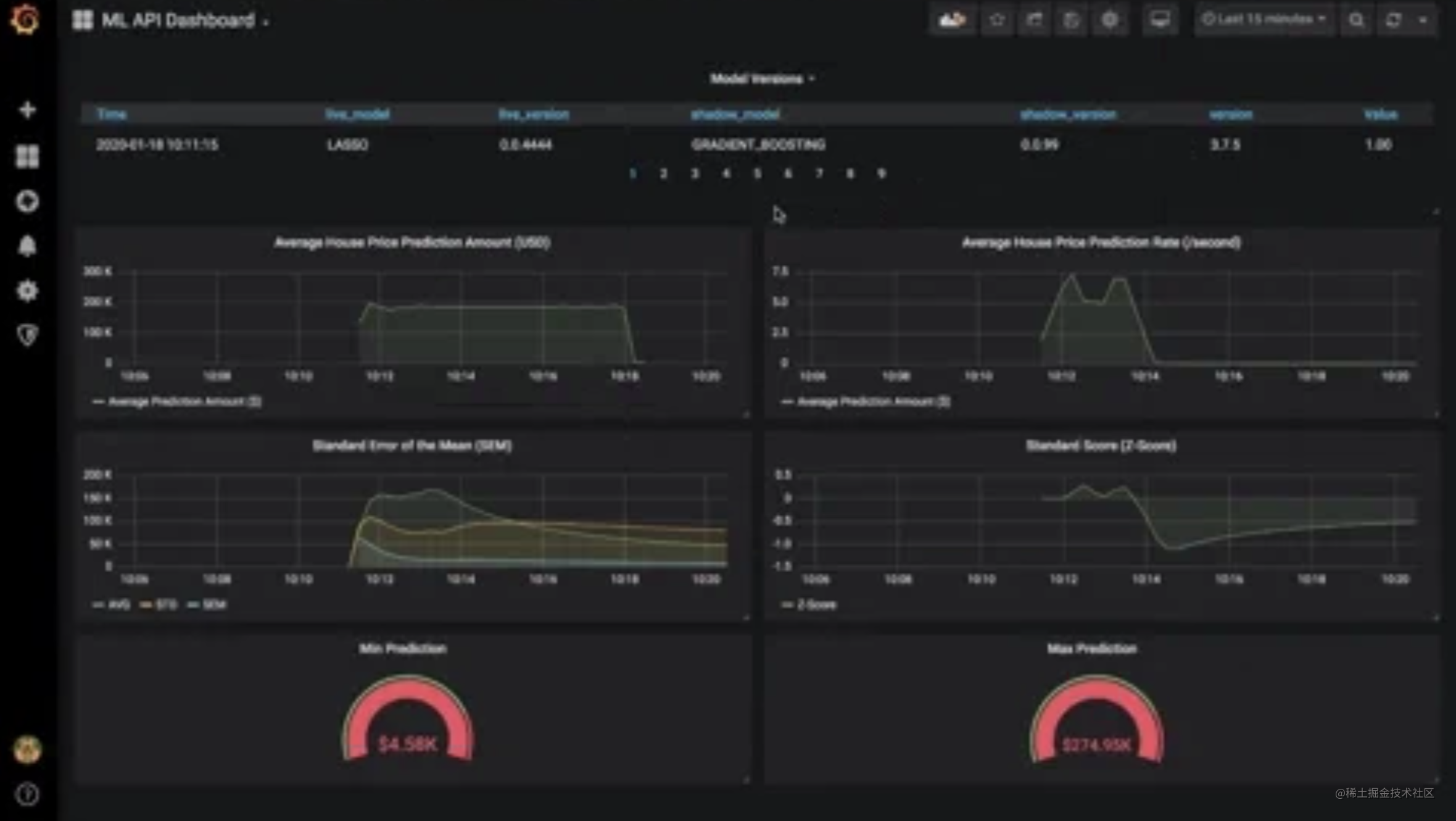Click the Add panel toolbar icon

coord(952,20)
